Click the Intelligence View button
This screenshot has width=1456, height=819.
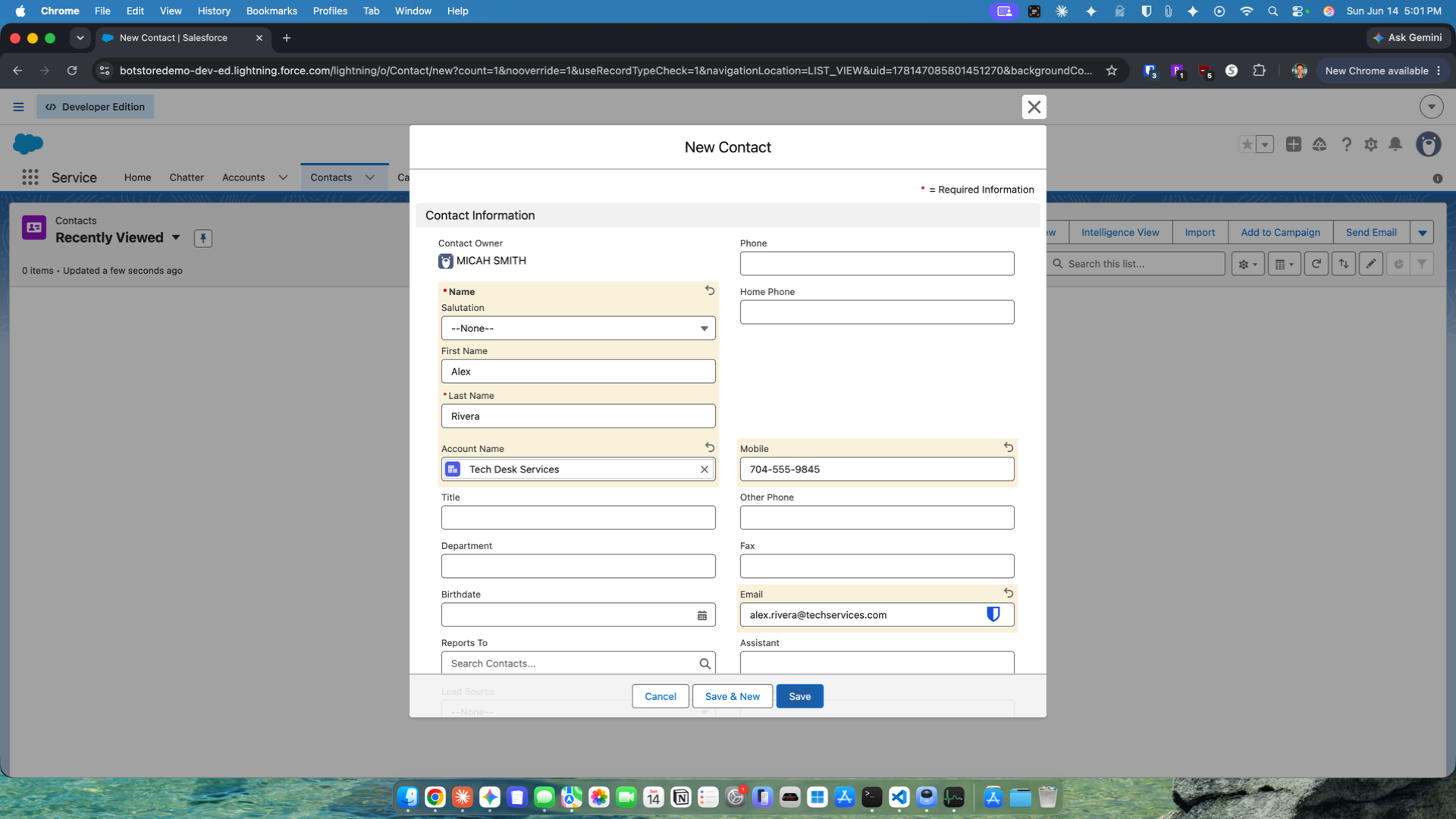pyautogui.click(x=1120, y=233)
